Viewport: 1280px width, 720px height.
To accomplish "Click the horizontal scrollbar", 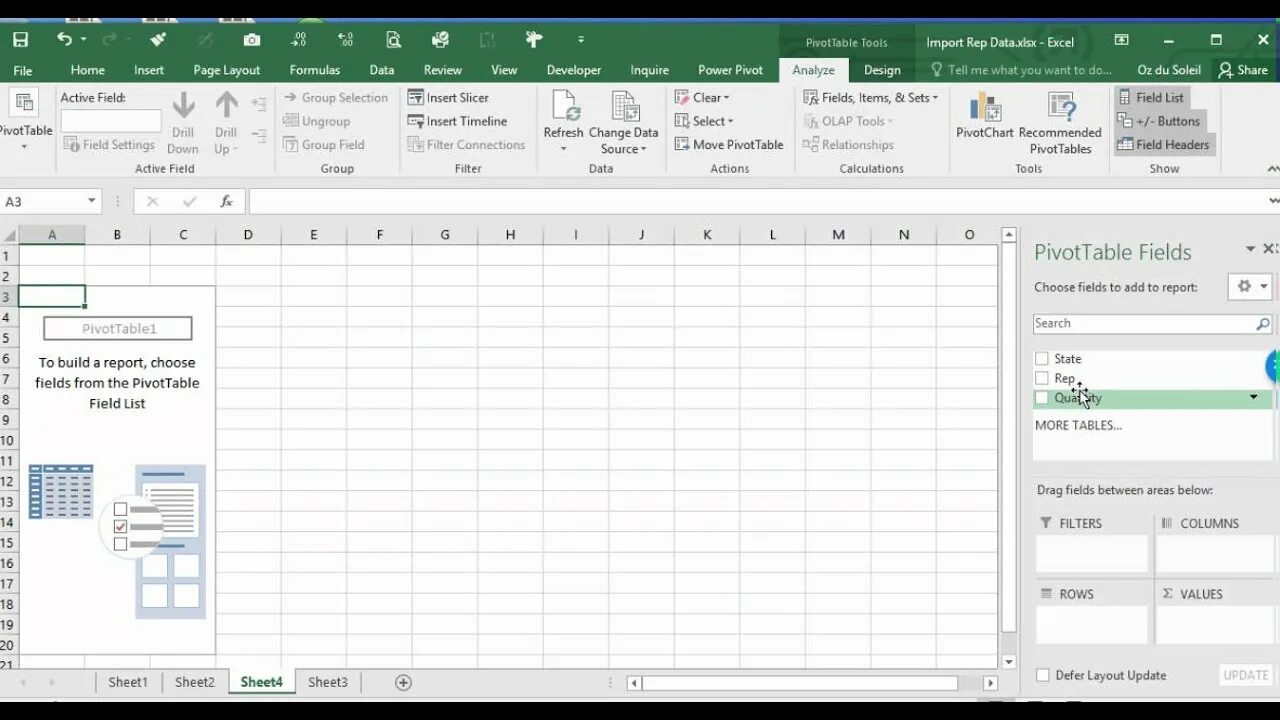I will pos(799,683).
